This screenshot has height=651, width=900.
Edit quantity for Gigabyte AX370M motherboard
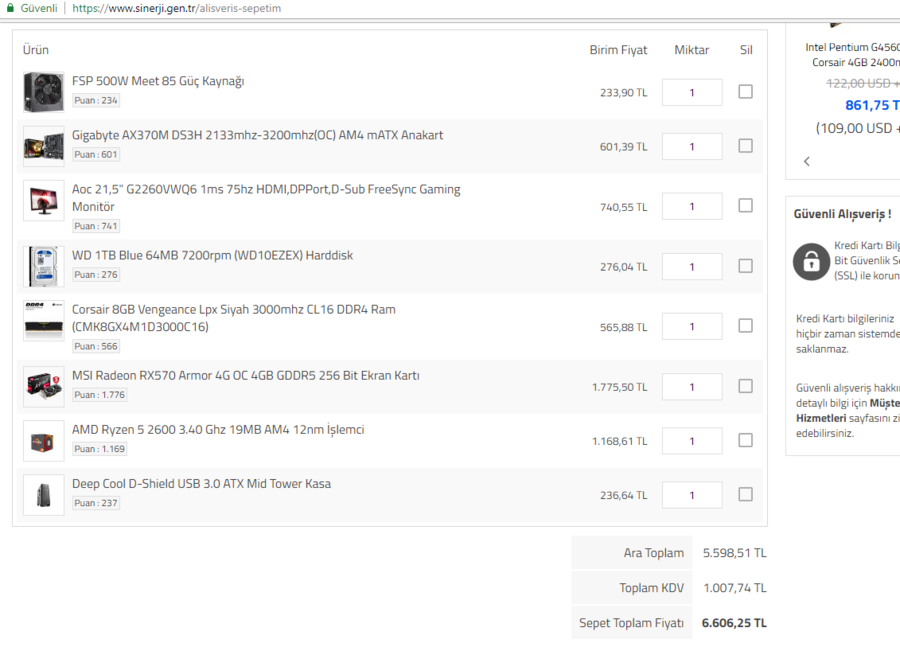(x=691, y=146)
